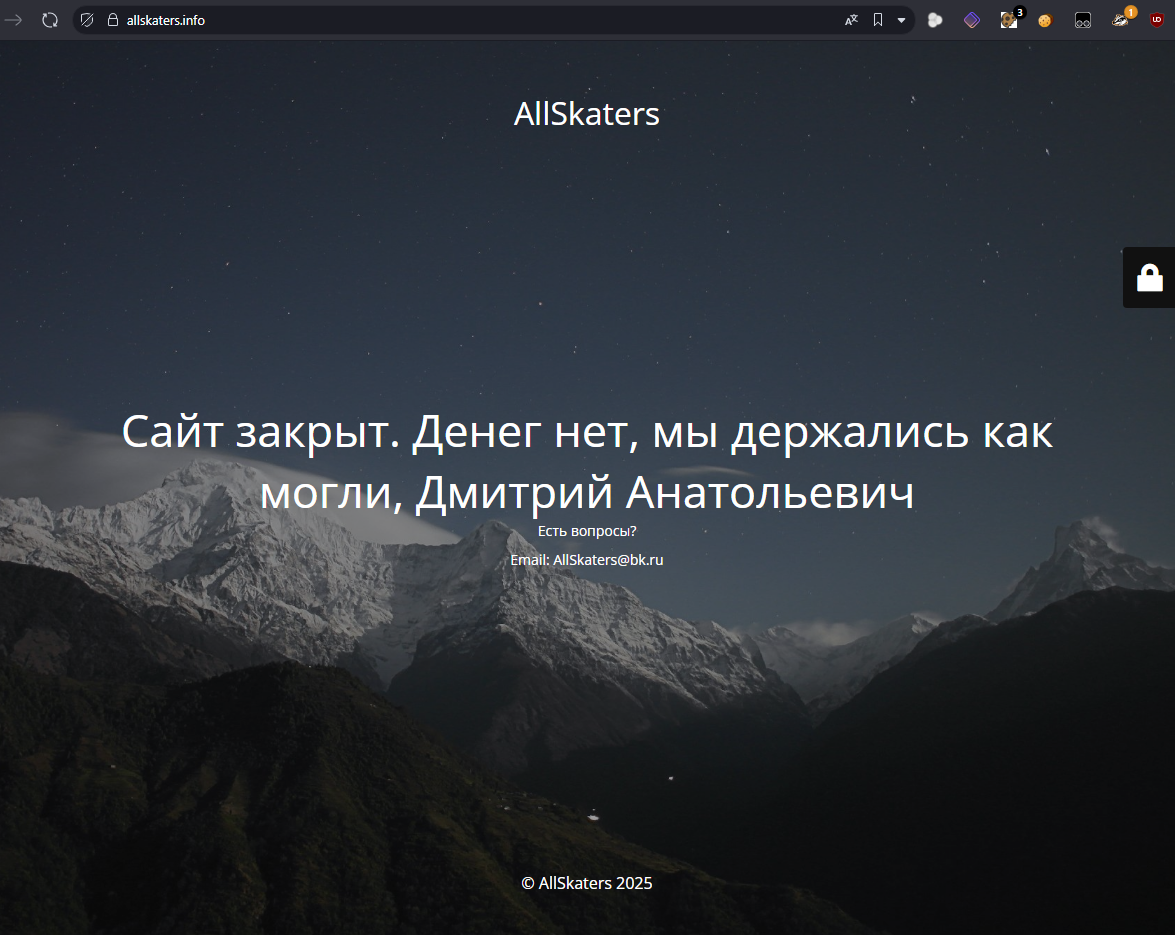Open the dark reader glasses extension

pyautogui.click(x=1083, y=20)
